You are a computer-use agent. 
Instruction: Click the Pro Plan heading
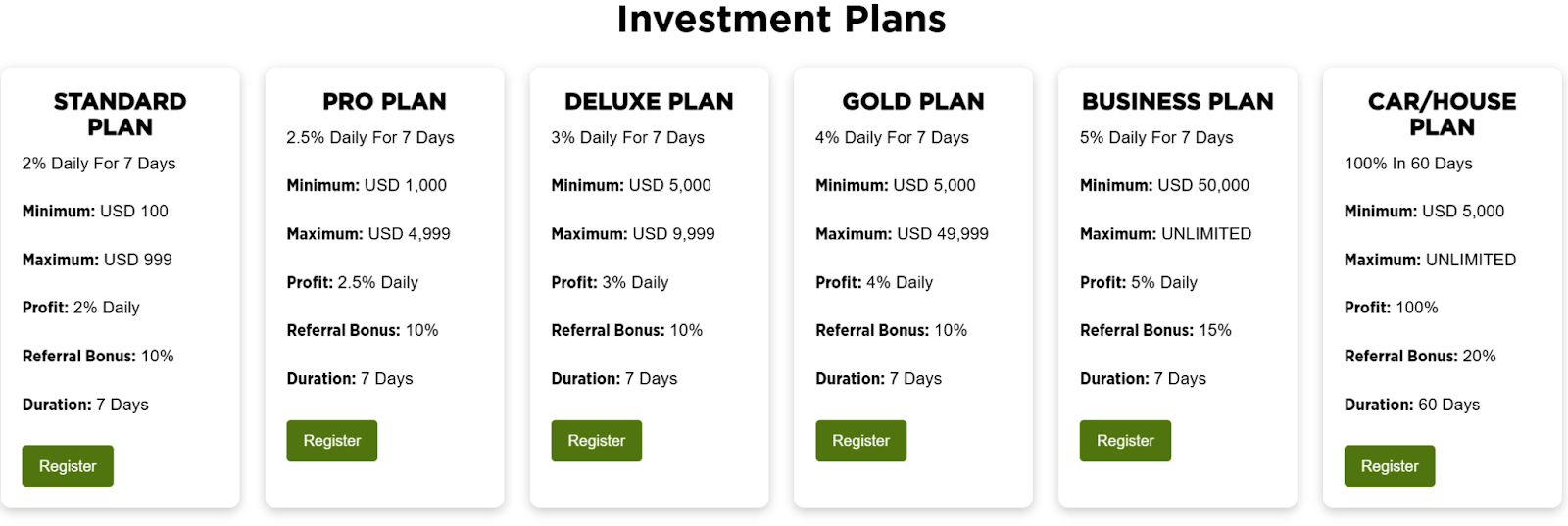(384, 101)
